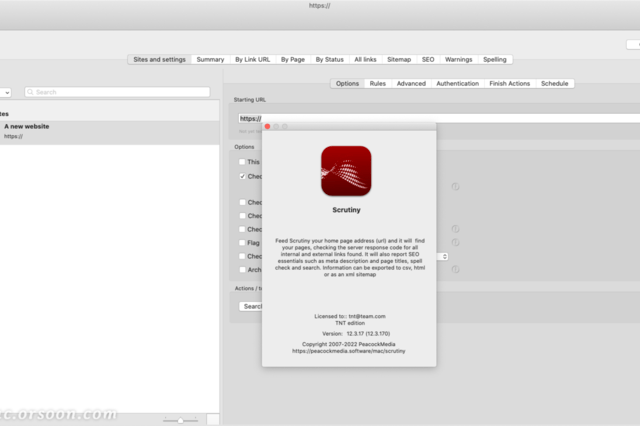Open the dropdown left of Search field
The width and height of the screenshot is (640, 426).
click(6, 93)
